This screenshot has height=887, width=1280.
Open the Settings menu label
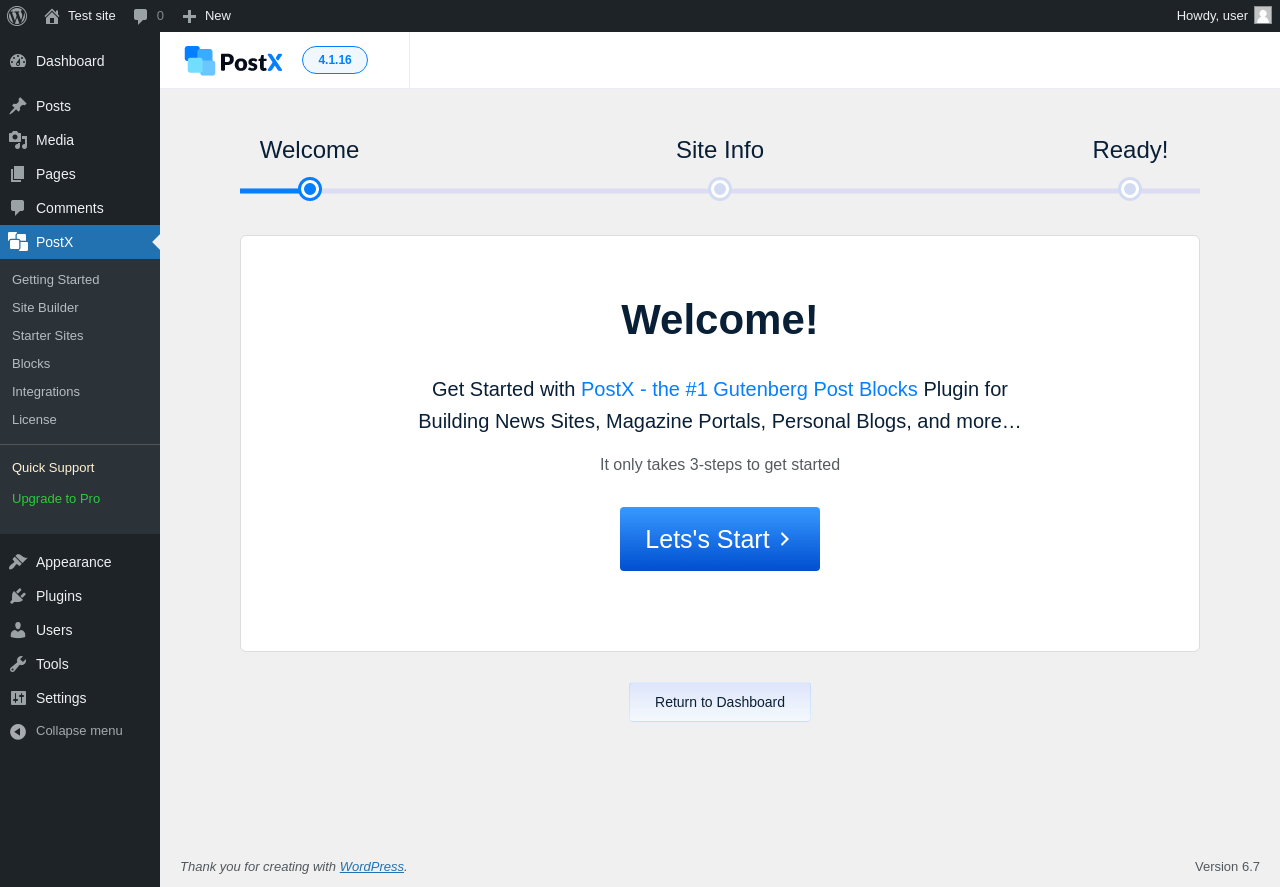[61, 698]
